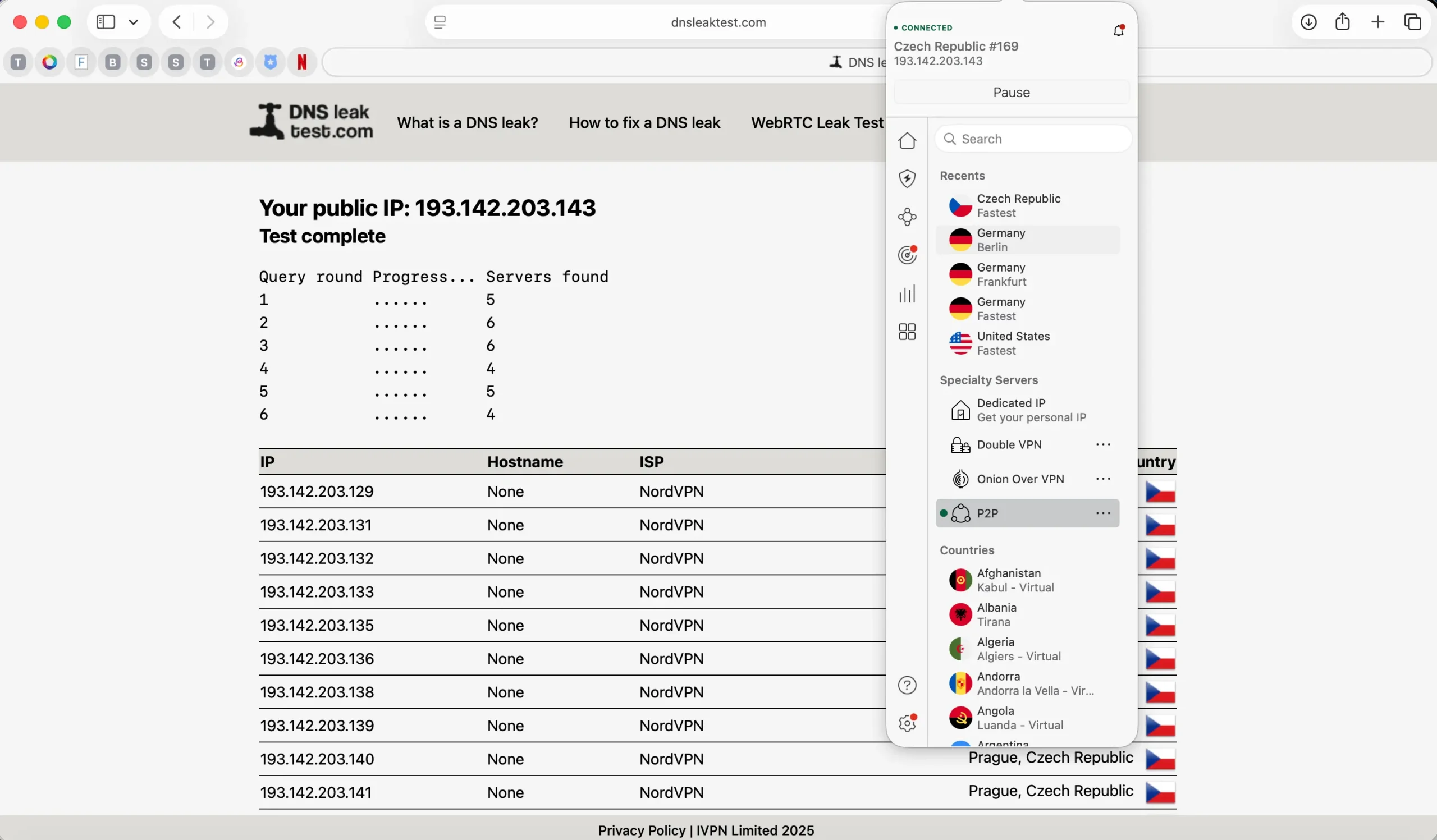This screenshot has height=840, width=1437.
Task: Open Dark Web Monitor panel
Action: click(x=907, y=255)
